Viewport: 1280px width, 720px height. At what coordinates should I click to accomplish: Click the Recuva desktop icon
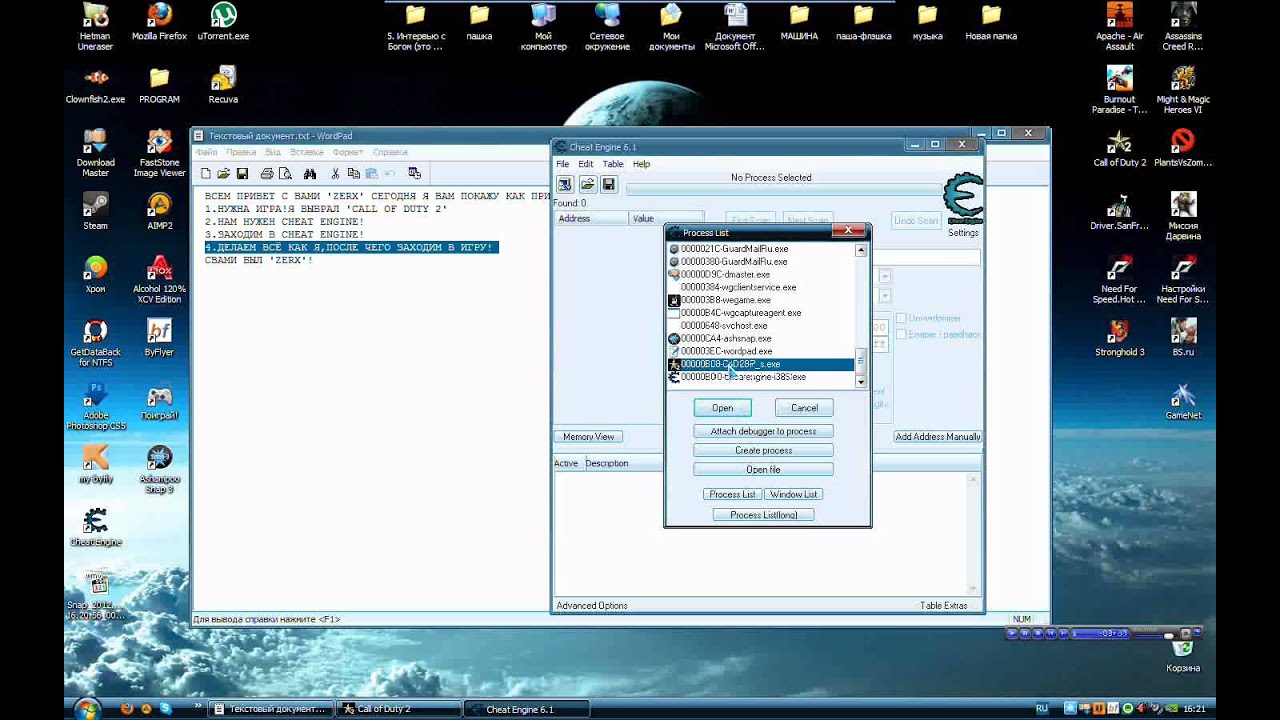coord(223,79)
